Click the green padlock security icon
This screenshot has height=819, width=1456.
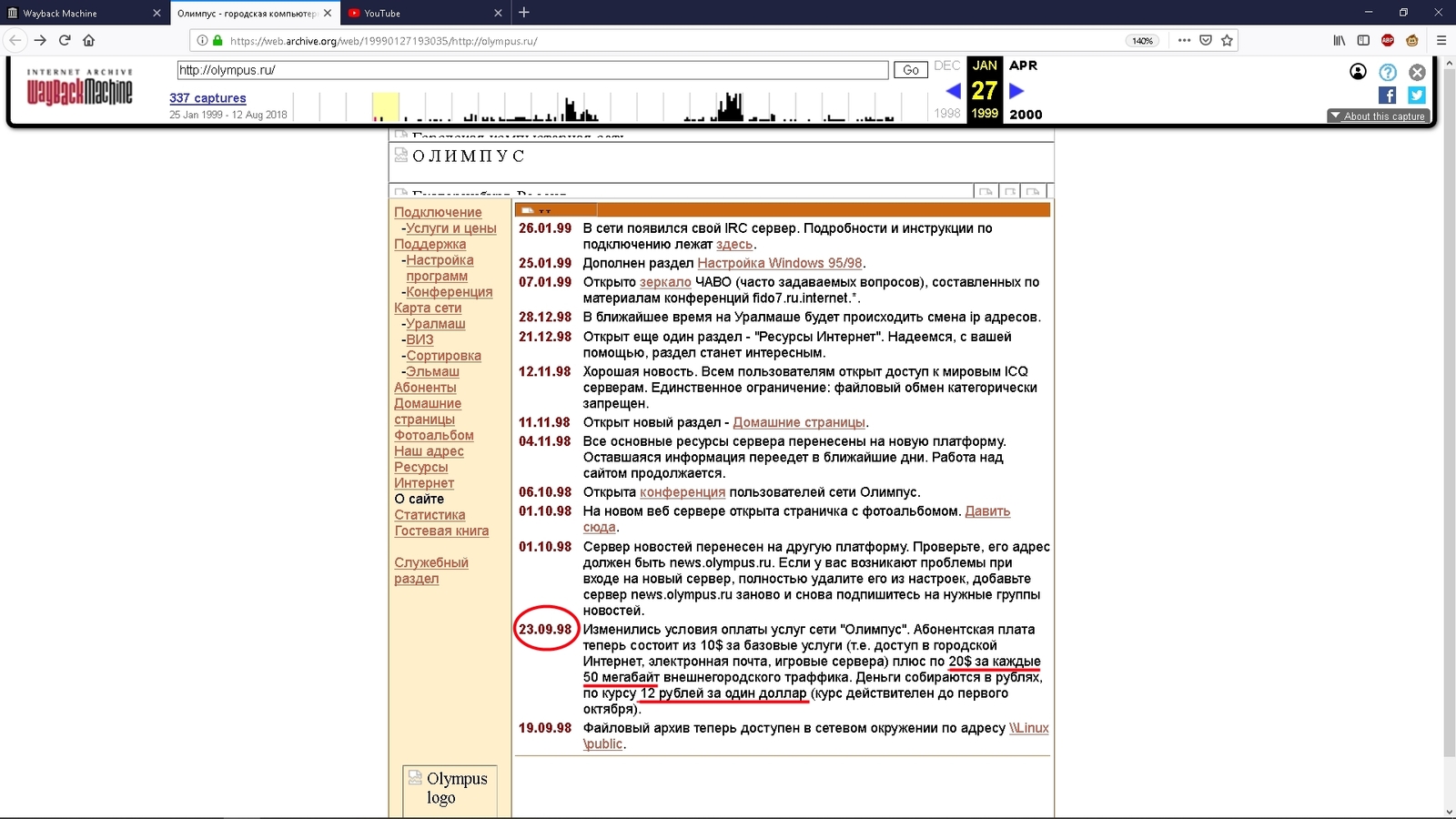click(217, 40)
